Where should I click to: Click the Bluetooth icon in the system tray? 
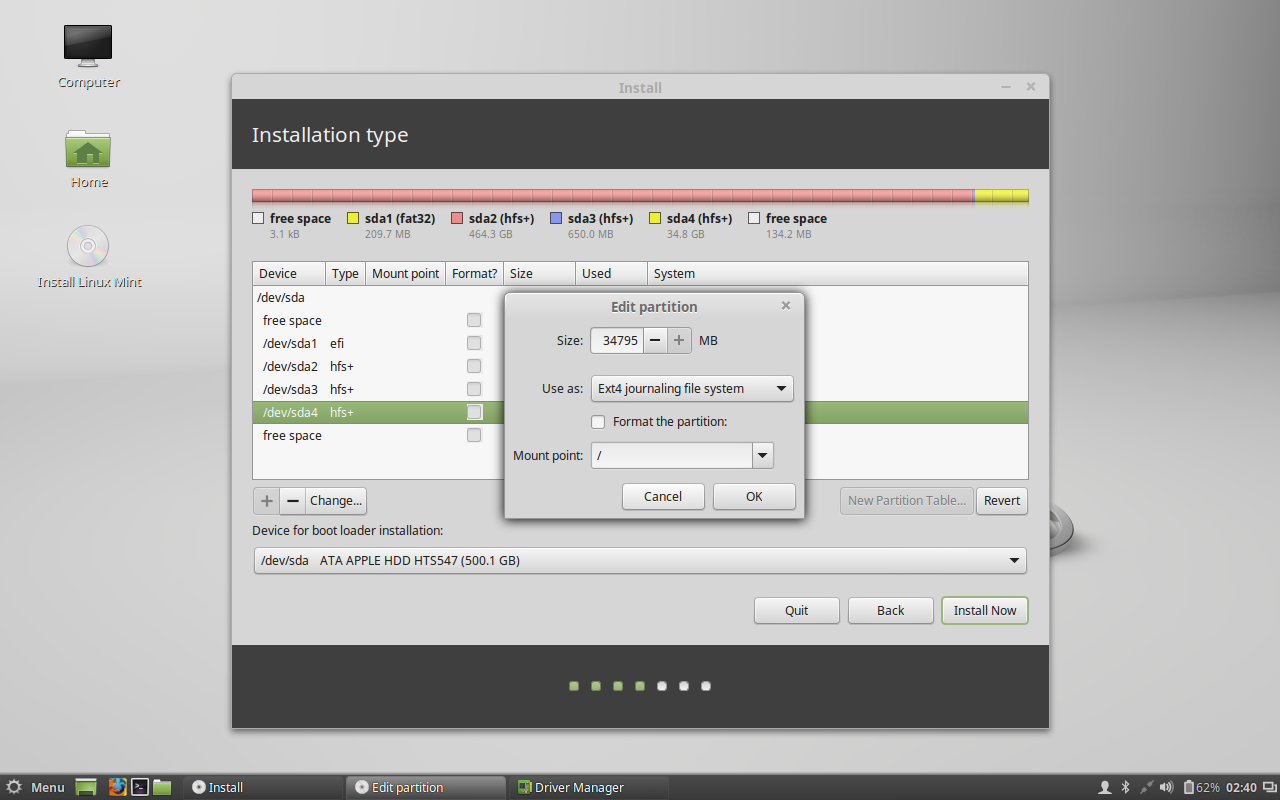pos(1124,787)
